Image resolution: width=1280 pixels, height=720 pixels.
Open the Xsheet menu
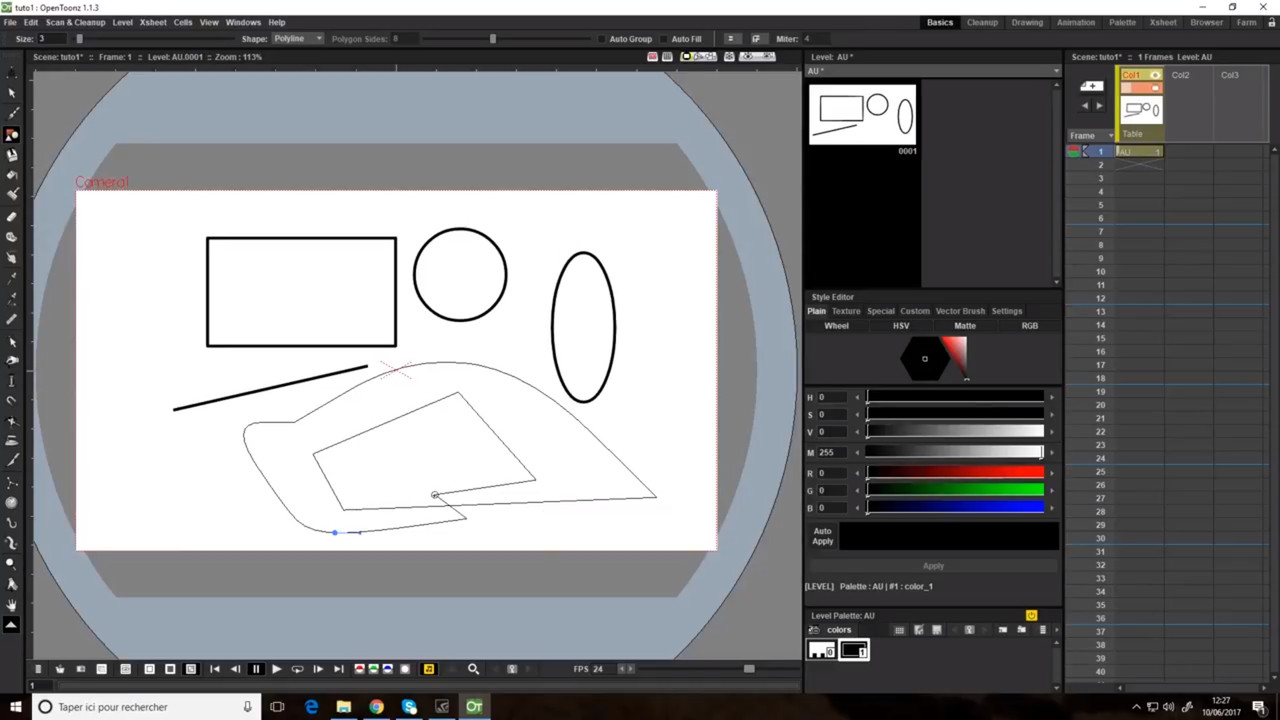153,22
